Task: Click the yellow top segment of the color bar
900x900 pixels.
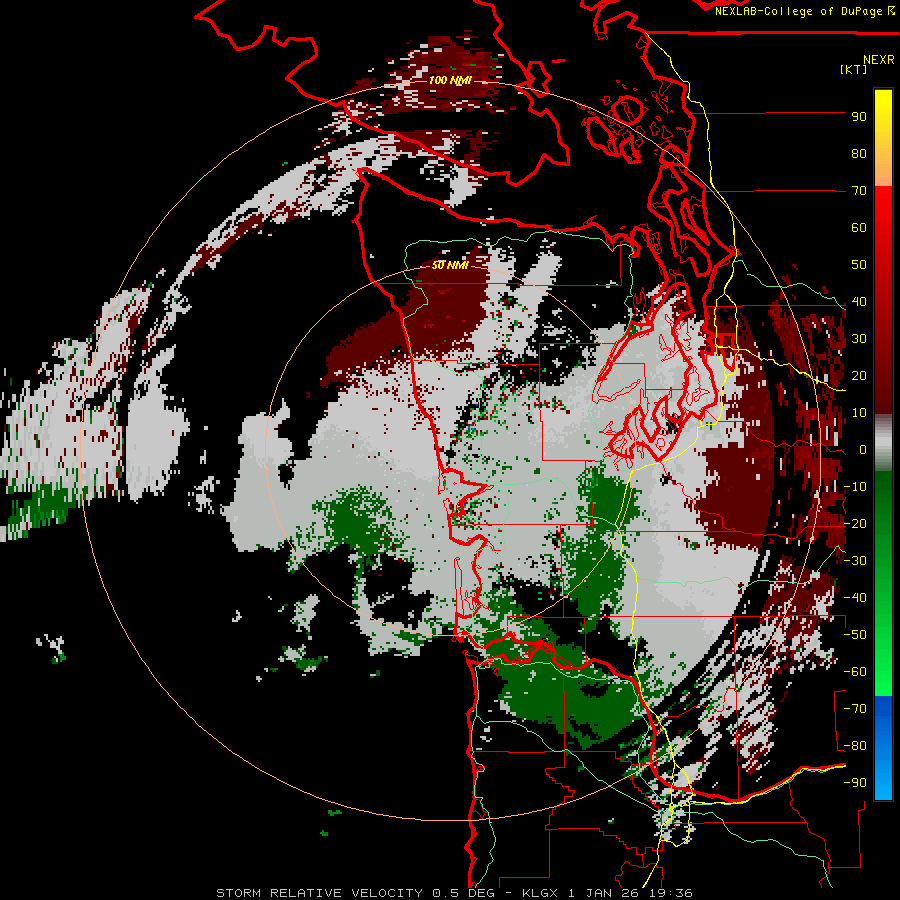Action: [883, 138]
